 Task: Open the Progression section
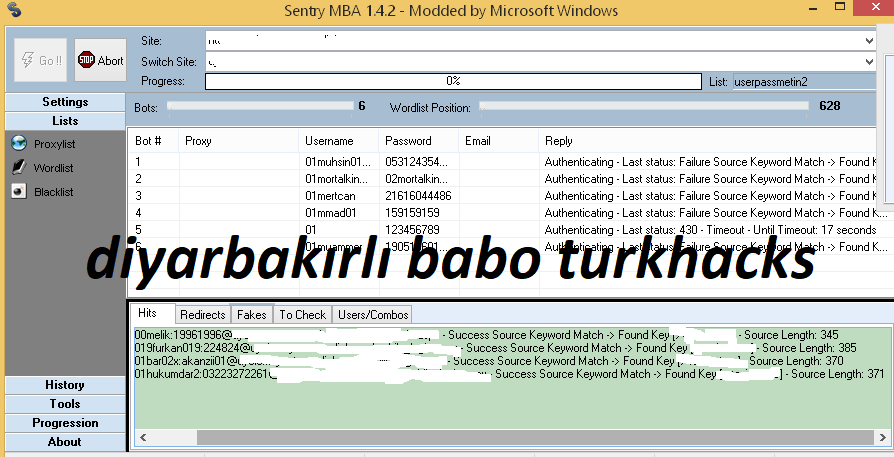(65, 423)
